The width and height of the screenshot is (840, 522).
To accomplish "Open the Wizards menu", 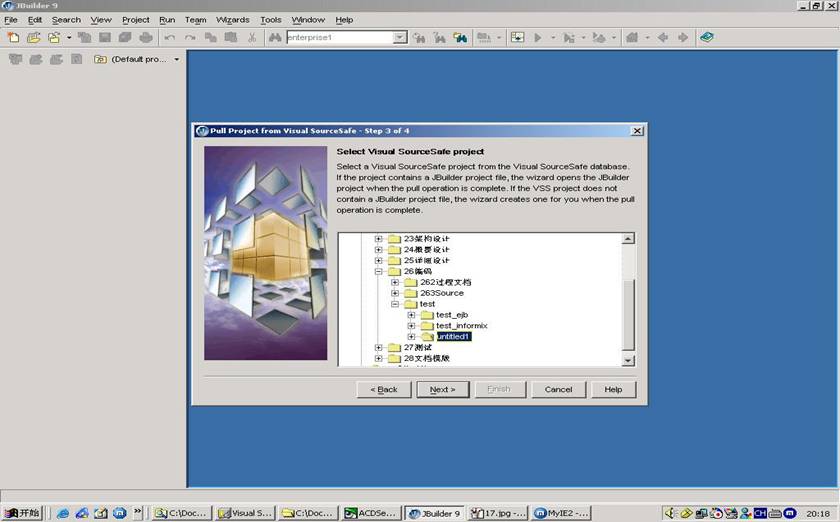I will [x=232, y=20].
